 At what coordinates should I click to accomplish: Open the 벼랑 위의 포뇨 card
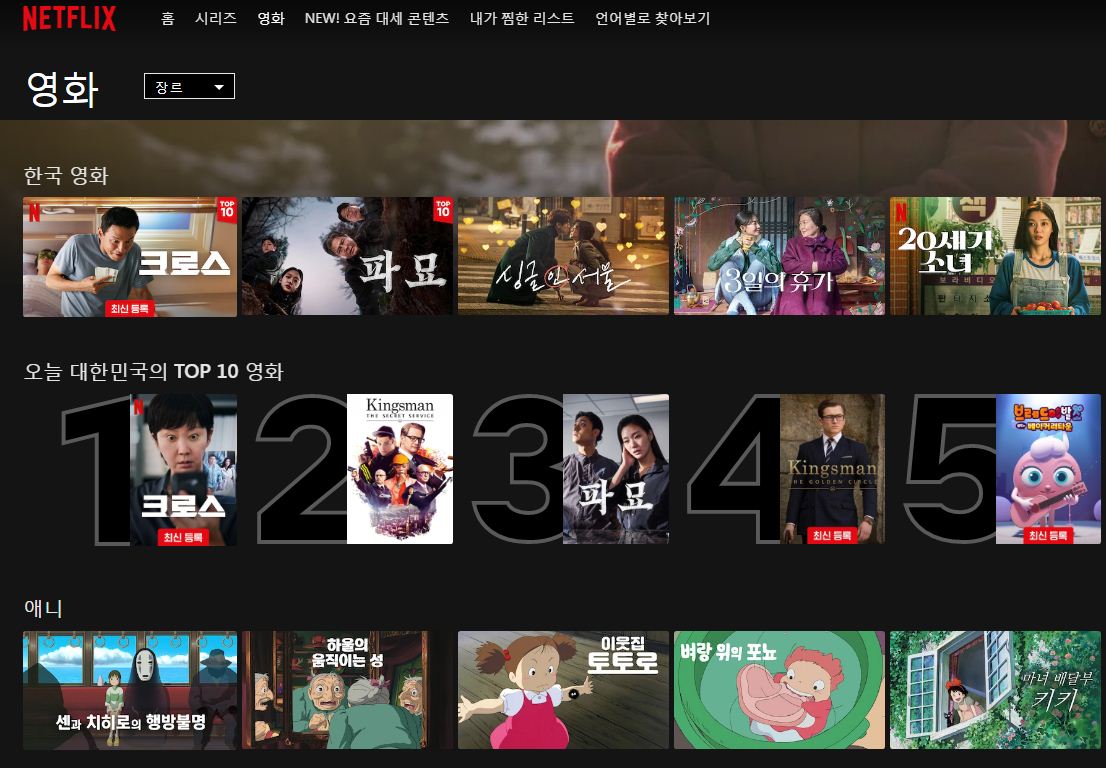pos(779,690)
